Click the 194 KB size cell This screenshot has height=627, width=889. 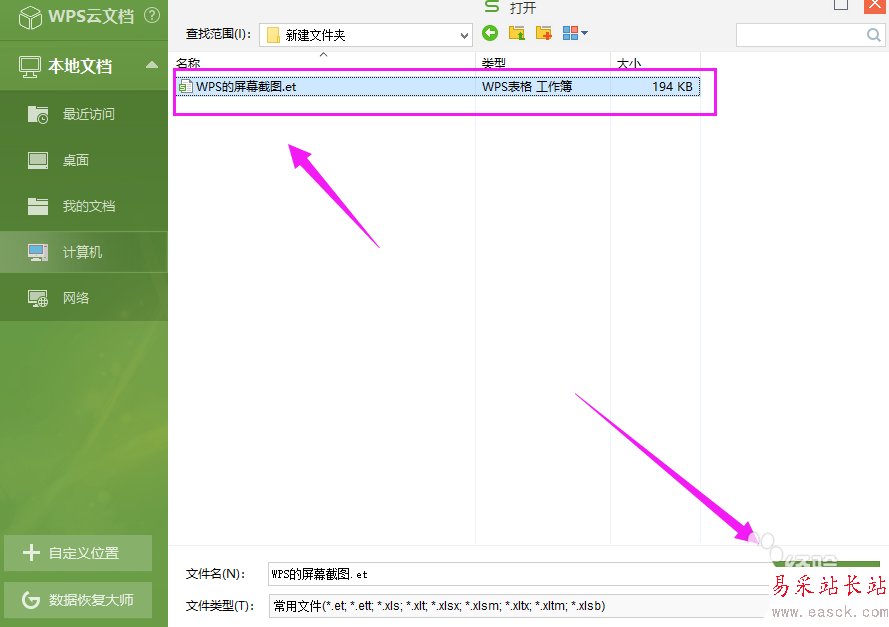coord(672,87)
